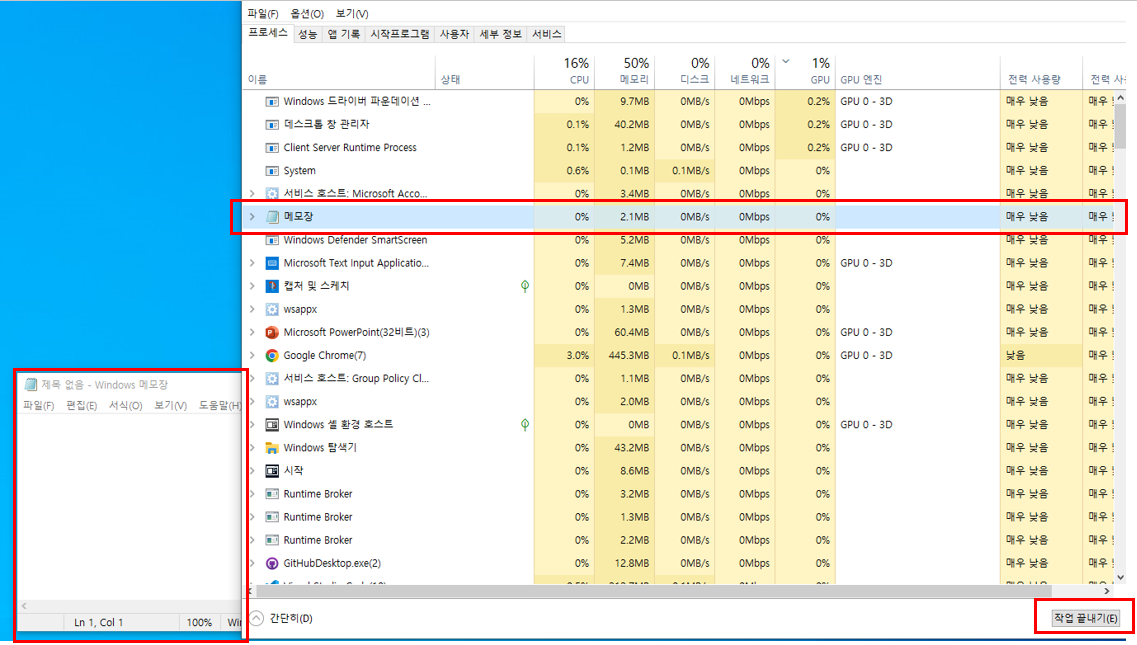Expand the Windows 탐색기 process group
Image resolution: width=1137 pixels, height=645 pixels.
point(252,448)
